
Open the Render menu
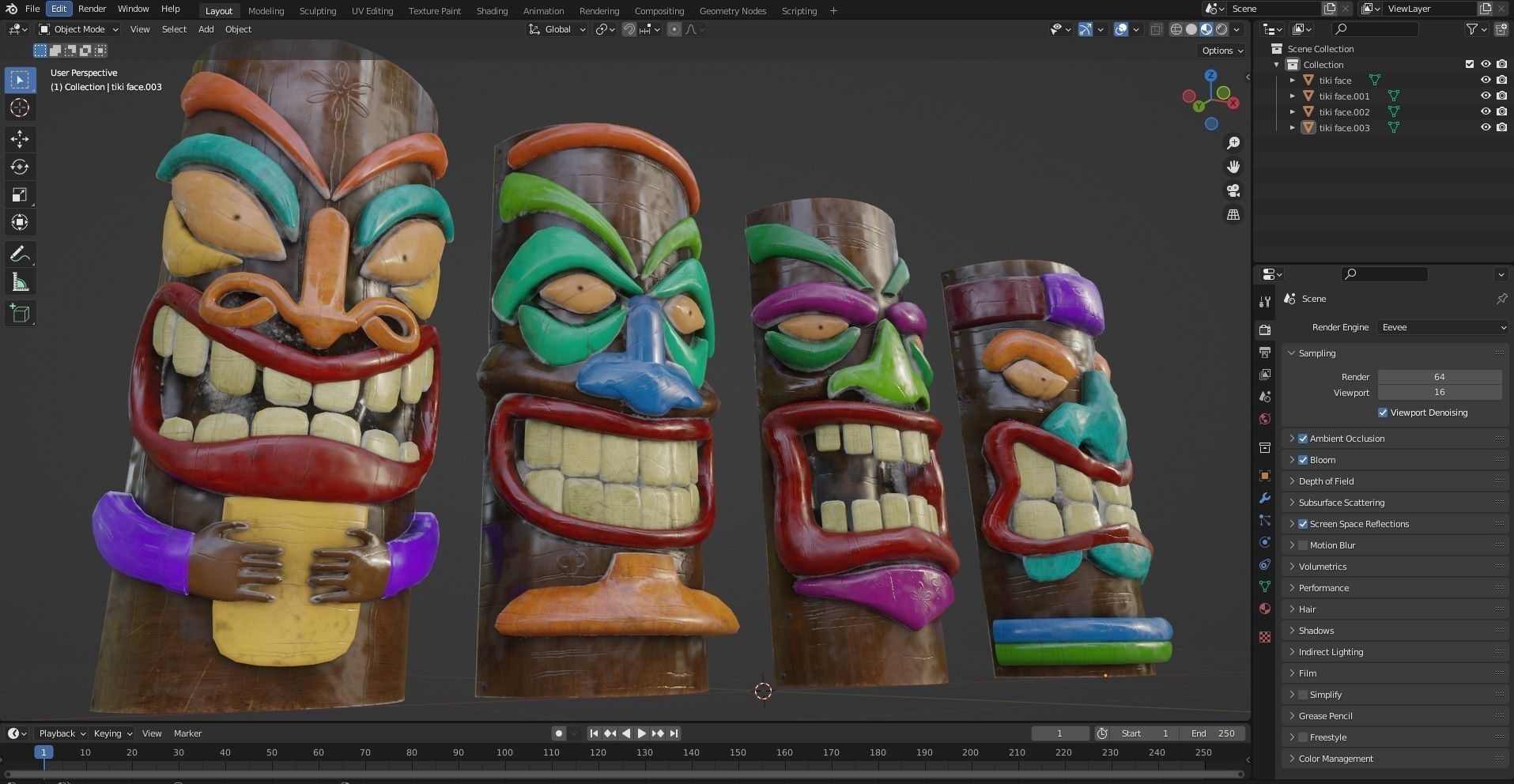[92, 9]
